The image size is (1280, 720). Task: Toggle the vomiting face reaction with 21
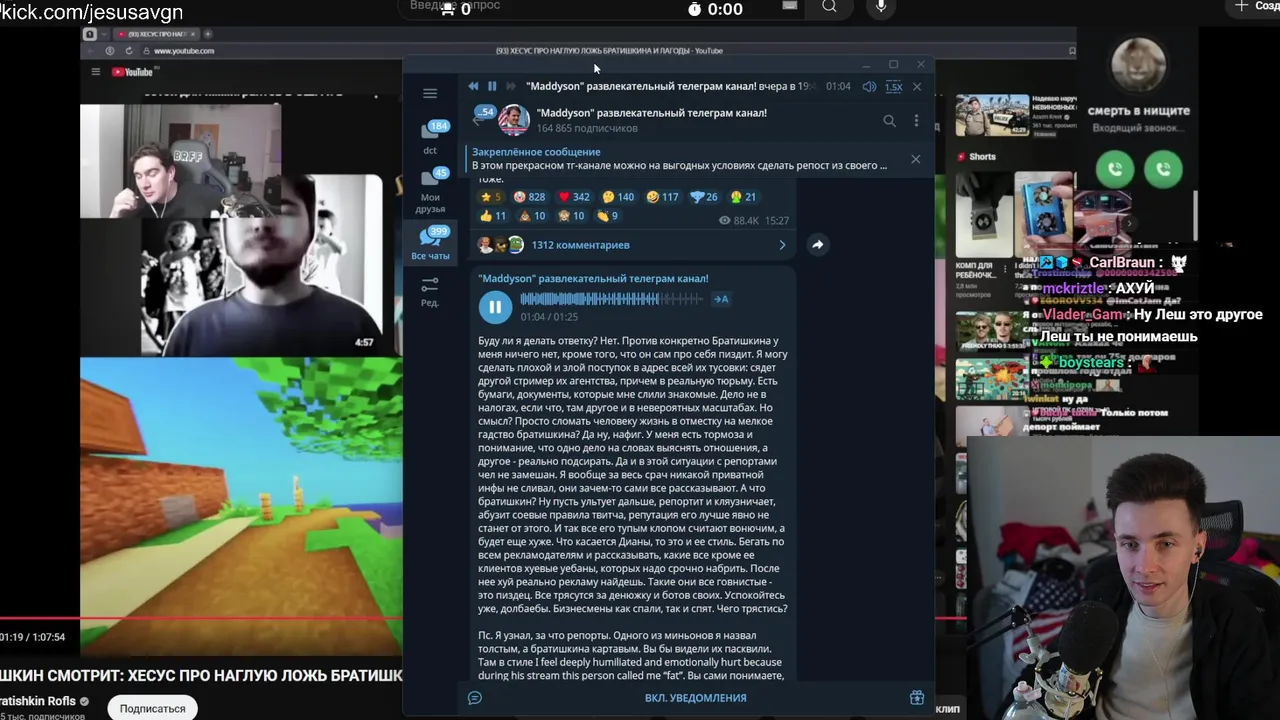click(743, 197)
